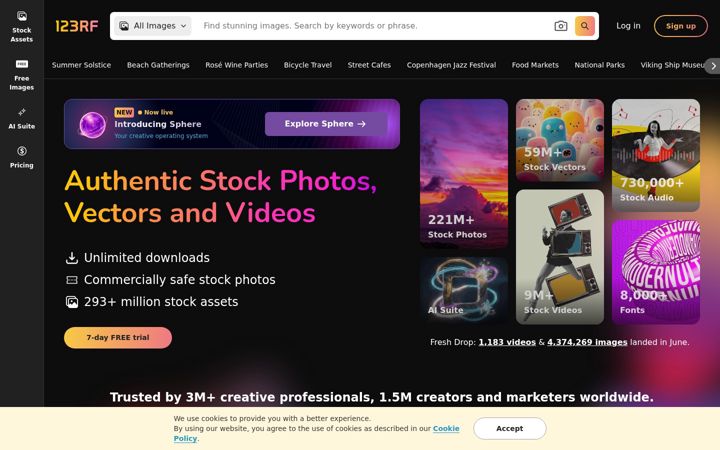Image resolution: width=720 pixels, height=450 pixels.
Task: Click the 4,374,269 images link
Action: click(587, 342)
